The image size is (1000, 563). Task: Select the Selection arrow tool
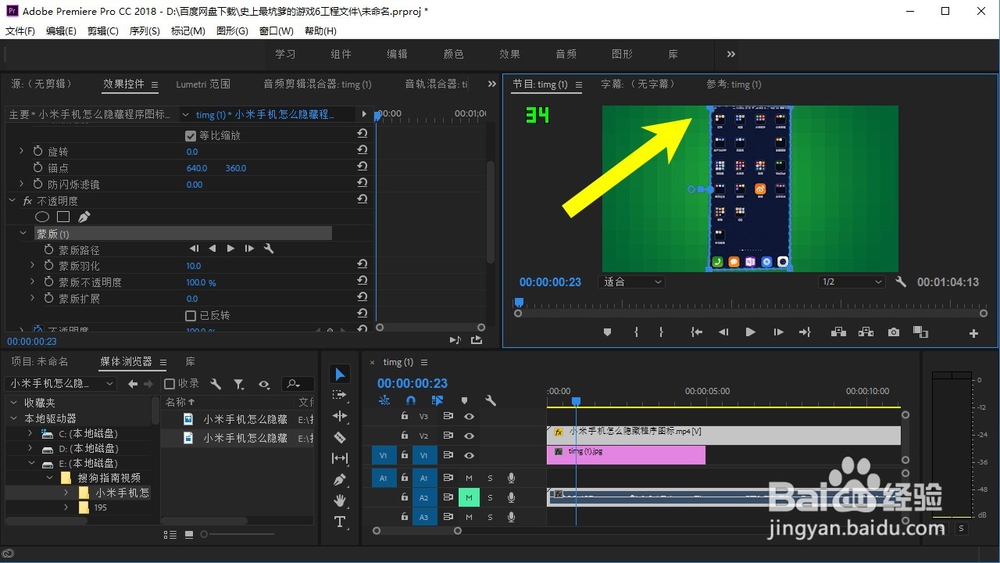(x=340, y=374)
